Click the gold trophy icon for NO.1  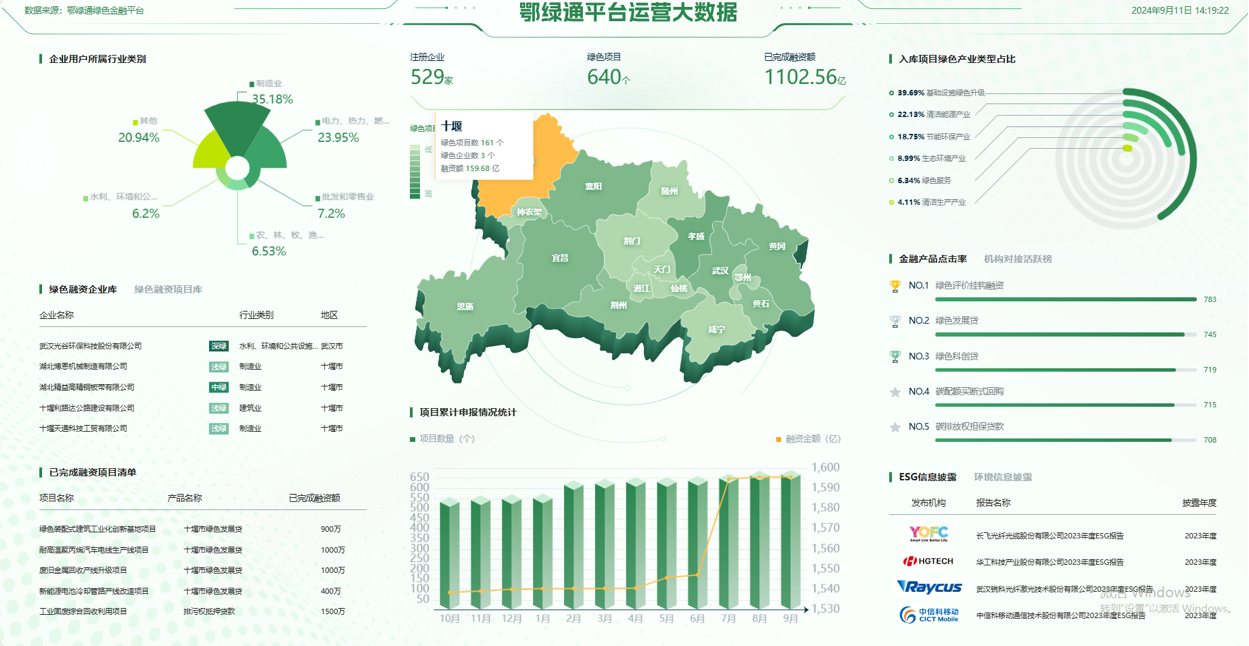(x=895, y=286)
